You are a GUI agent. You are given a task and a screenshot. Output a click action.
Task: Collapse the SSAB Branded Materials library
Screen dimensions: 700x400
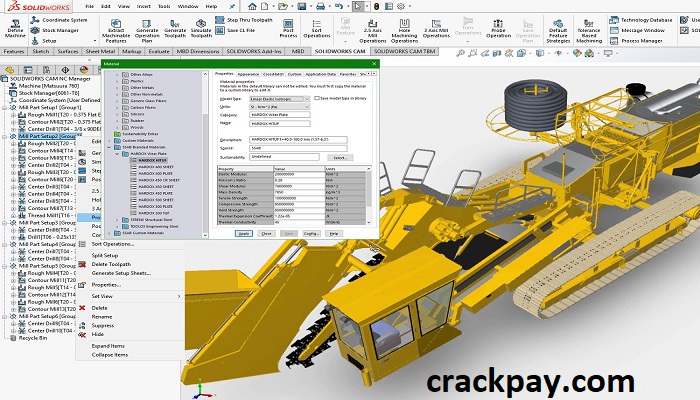point(109,147)
